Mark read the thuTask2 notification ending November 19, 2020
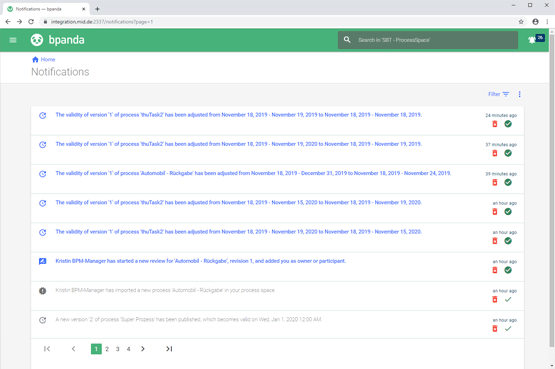The height and width of the screenshot is (369, 555). [508, 212]
